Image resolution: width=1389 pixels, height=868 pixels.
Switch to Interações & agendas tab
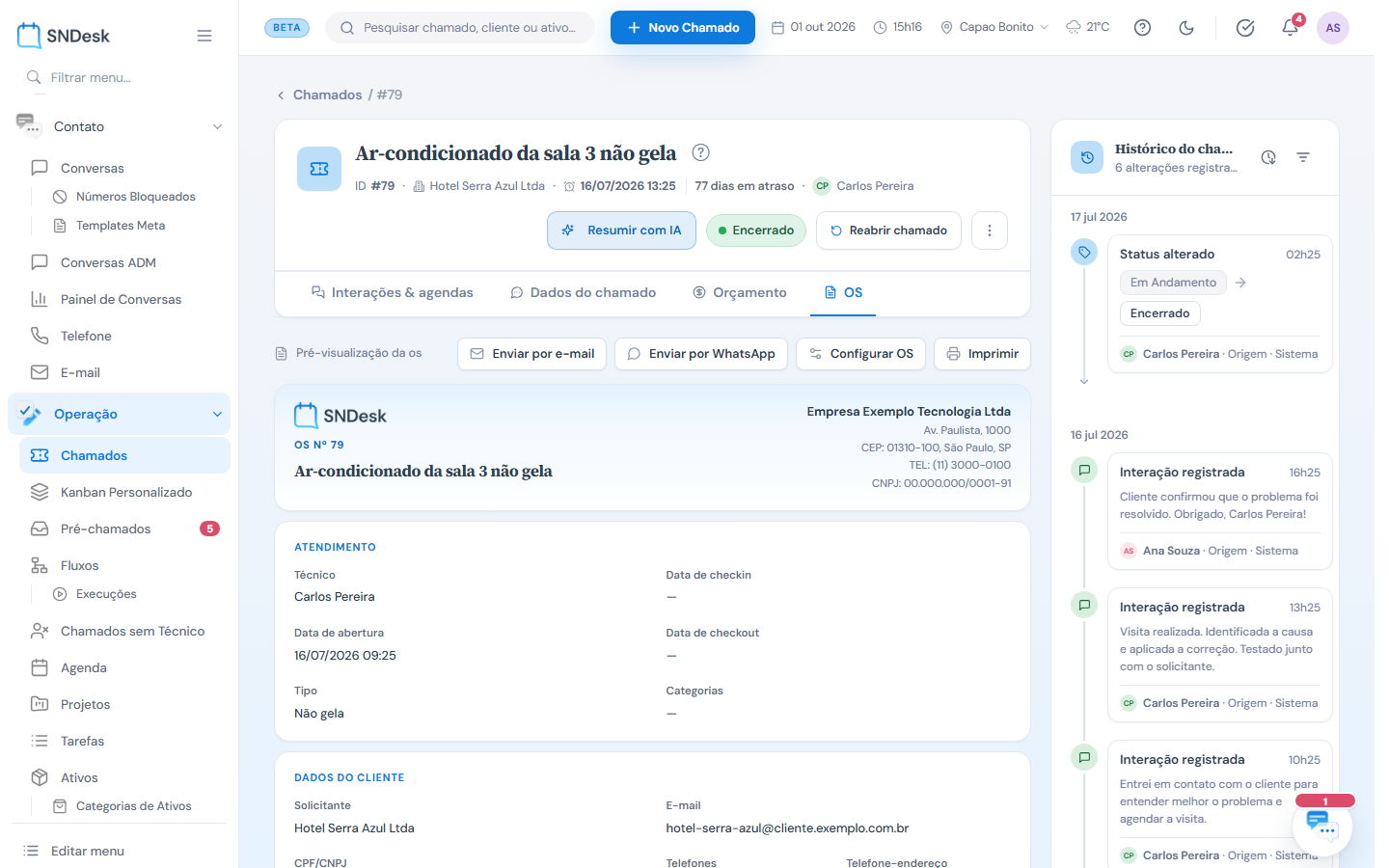tap(392, 292)
